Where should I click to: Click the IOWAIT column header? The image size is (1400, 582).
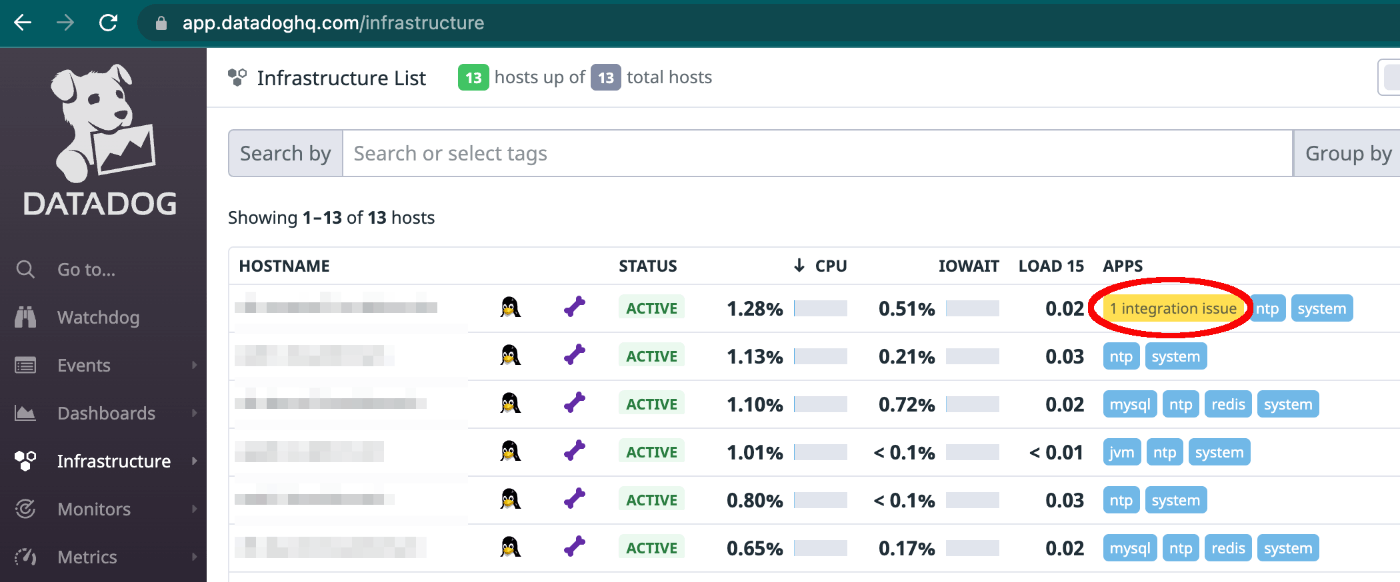(x=969, y=266)
